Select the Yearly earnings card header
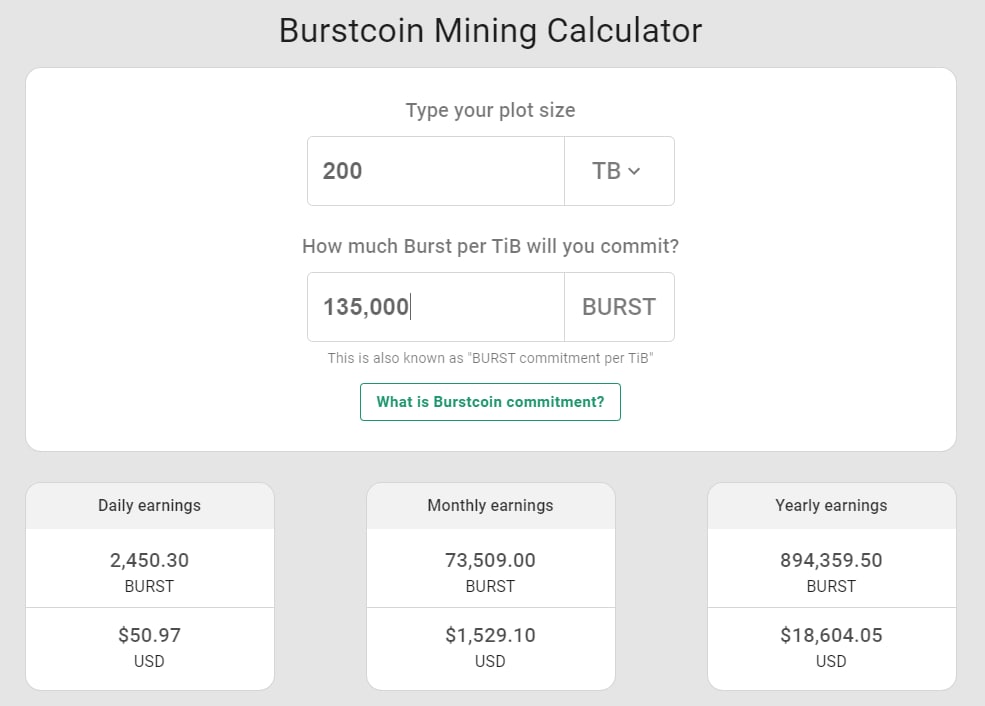The height and width of the screenshot is (706, 985). tap(831, 505)
